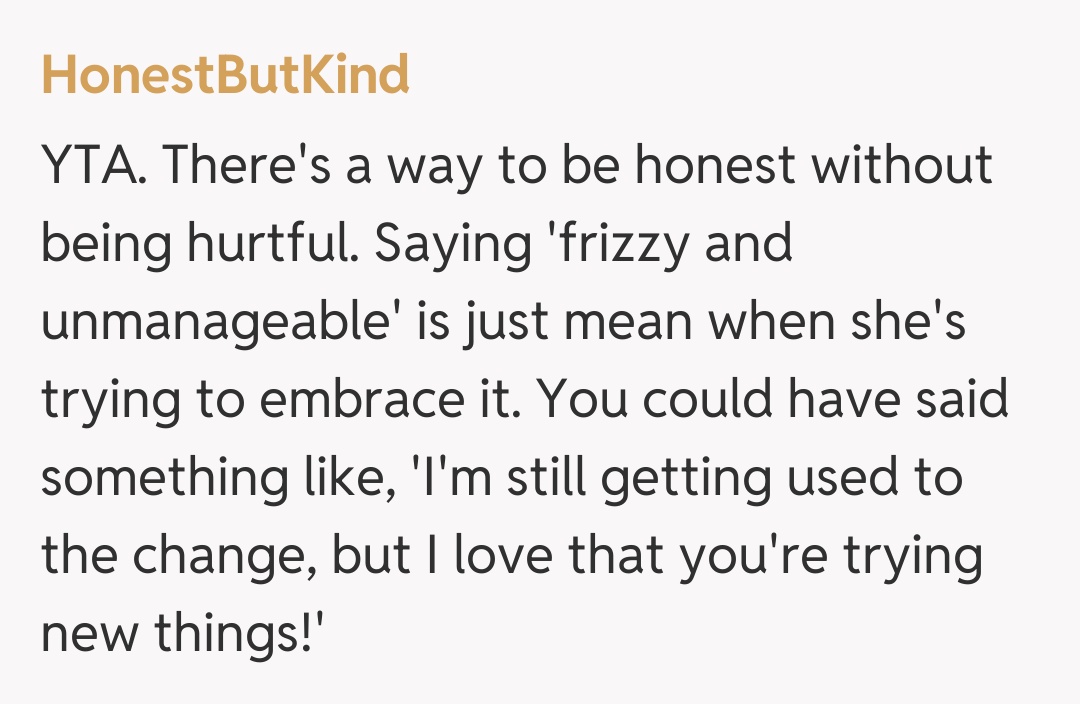
Task: Click the word 'change' in the comment
Action: coord(225,557)
